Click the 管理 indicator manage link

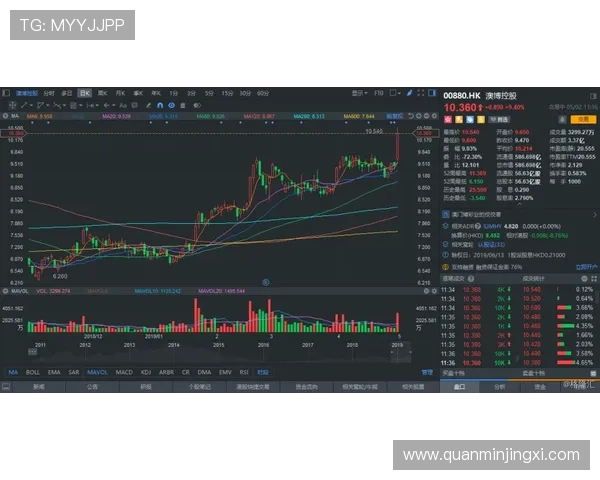pos(427,372)
